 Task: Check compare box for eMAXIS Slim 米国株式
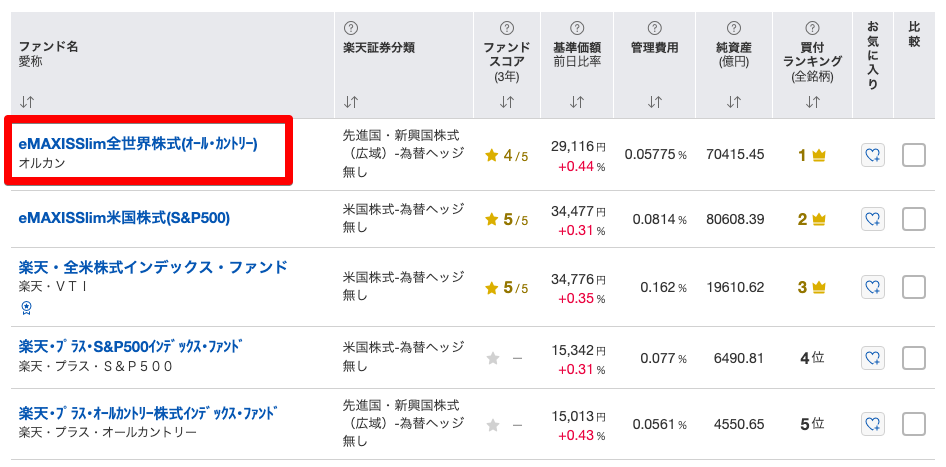913,219
